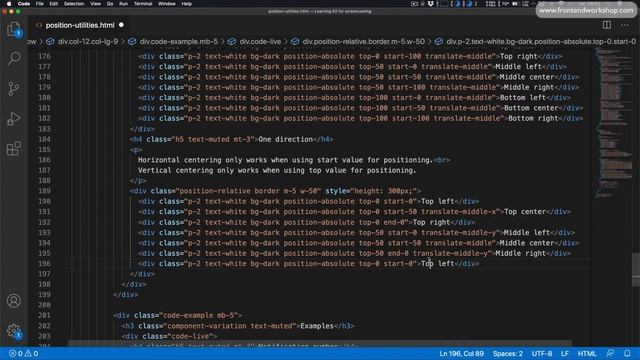
Task: Change indentation via Spaces: 2
Action: tap(507, 353)
